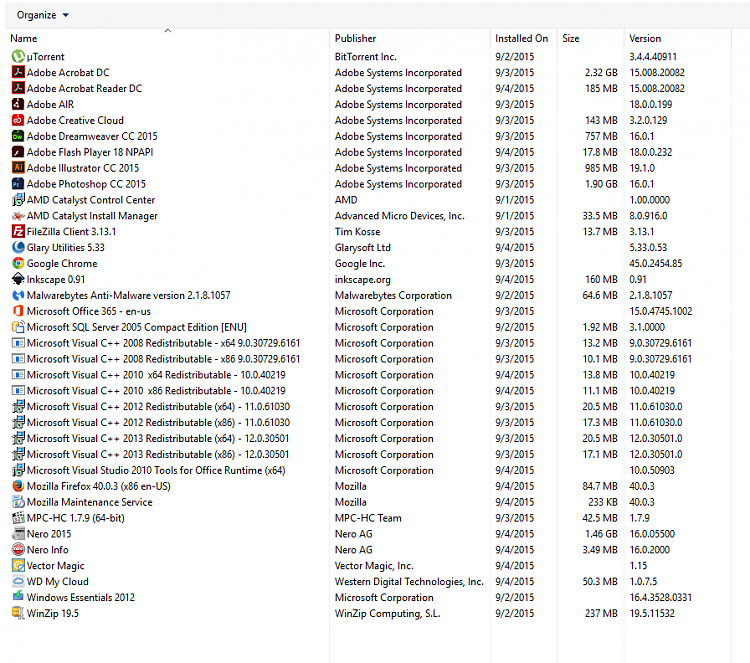Click version 3.4.4.40911 of µTorrent
The width and height of the screenshot is (750, 663).
coord(653,56)
